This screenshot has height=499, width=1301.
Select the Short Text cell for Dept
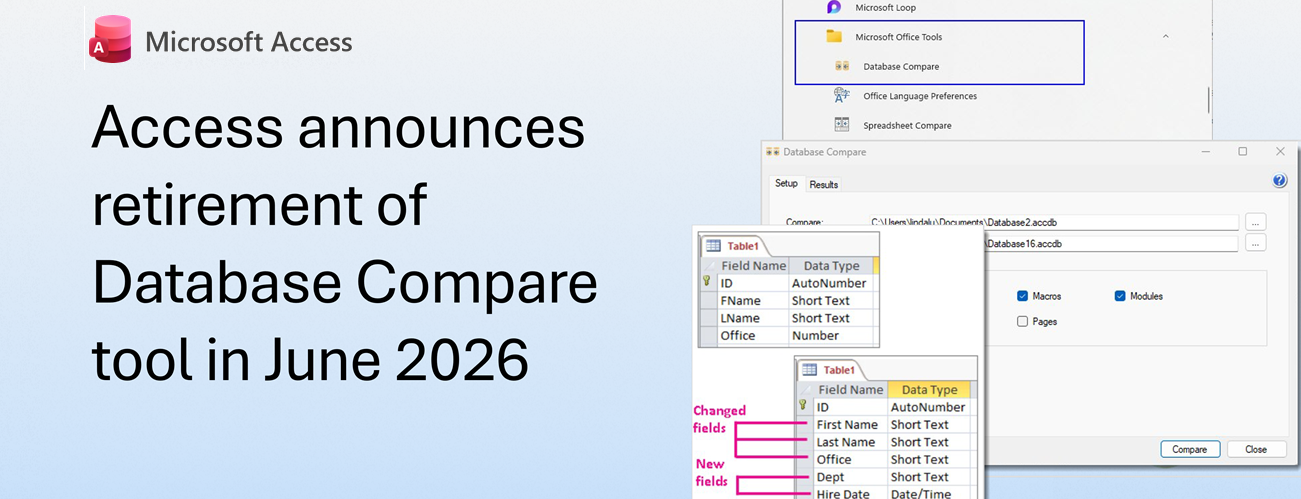(x=928, y=477)
